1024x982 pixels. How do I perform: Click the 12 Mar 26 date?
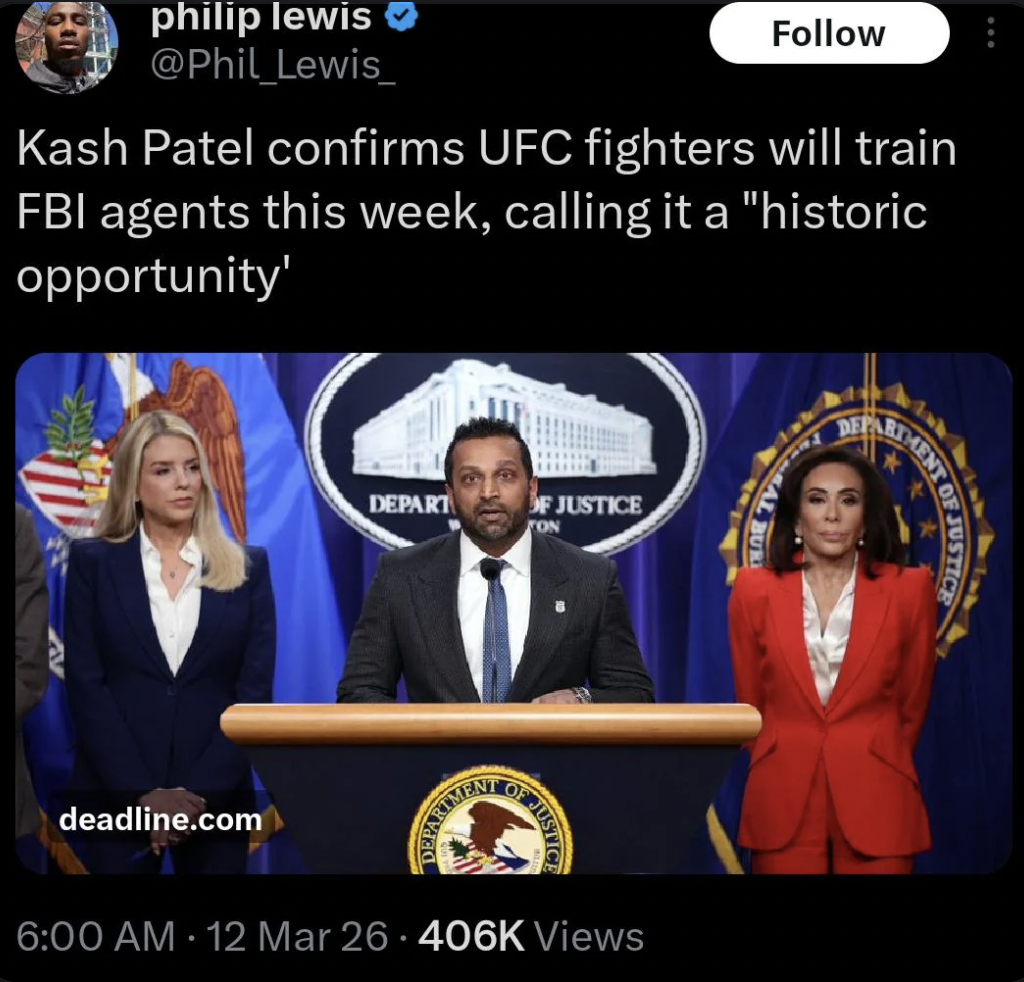click(x=297, y=937)
